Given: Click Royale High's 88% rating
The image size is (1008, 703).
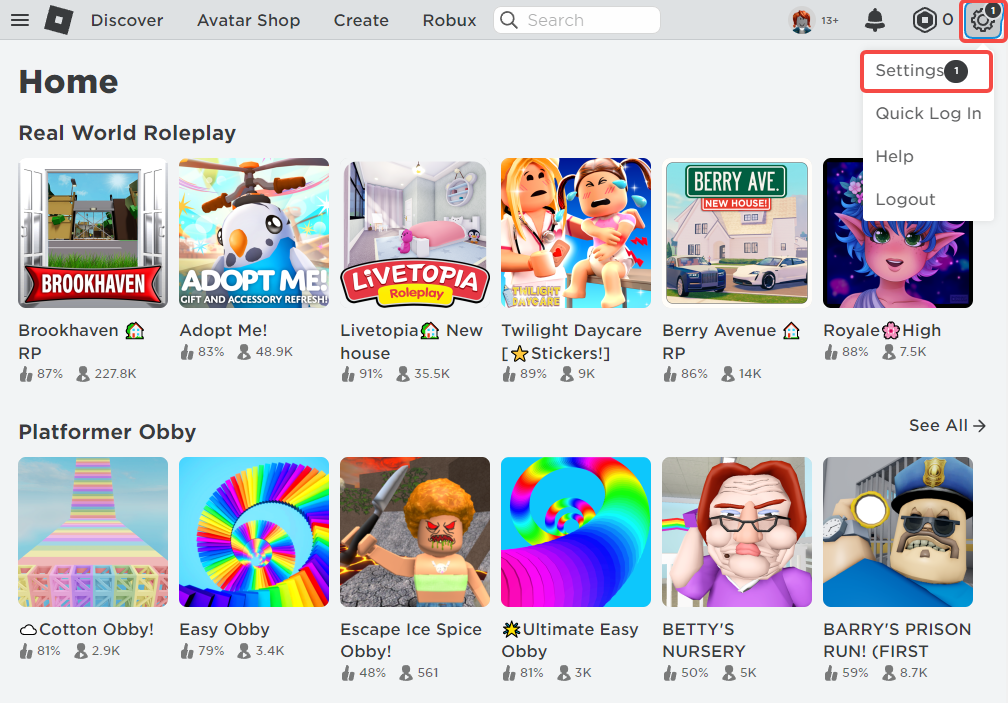Looking at the screenshot, I should click(x=846, y=352).
